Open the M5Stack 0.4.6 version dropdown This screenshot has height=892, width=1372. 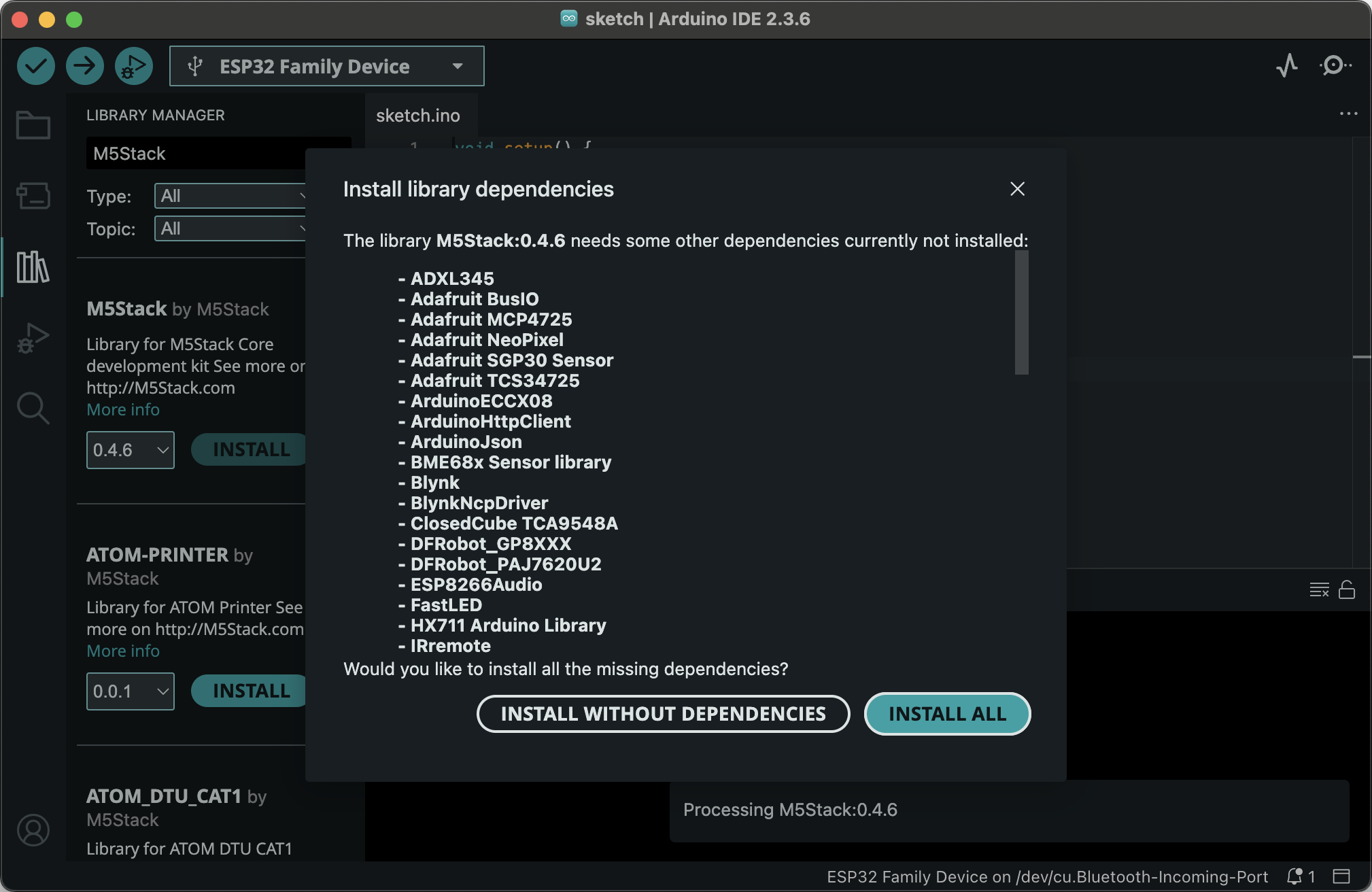[x=130, y=450]
